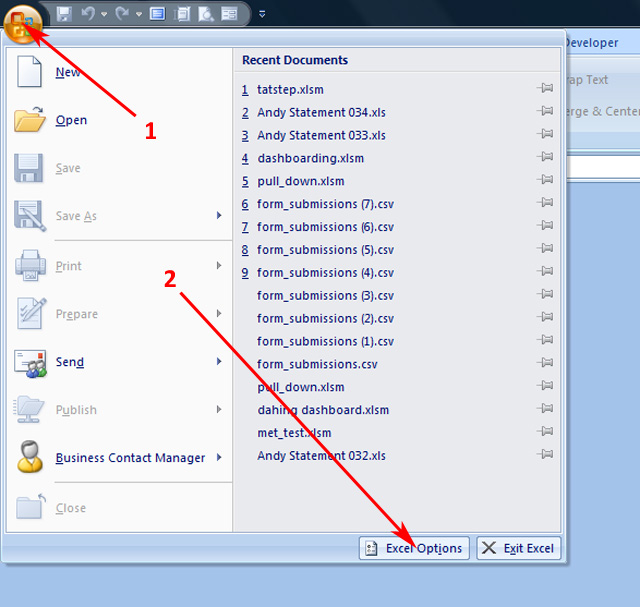Click the New blank document icon

point(29,72)
